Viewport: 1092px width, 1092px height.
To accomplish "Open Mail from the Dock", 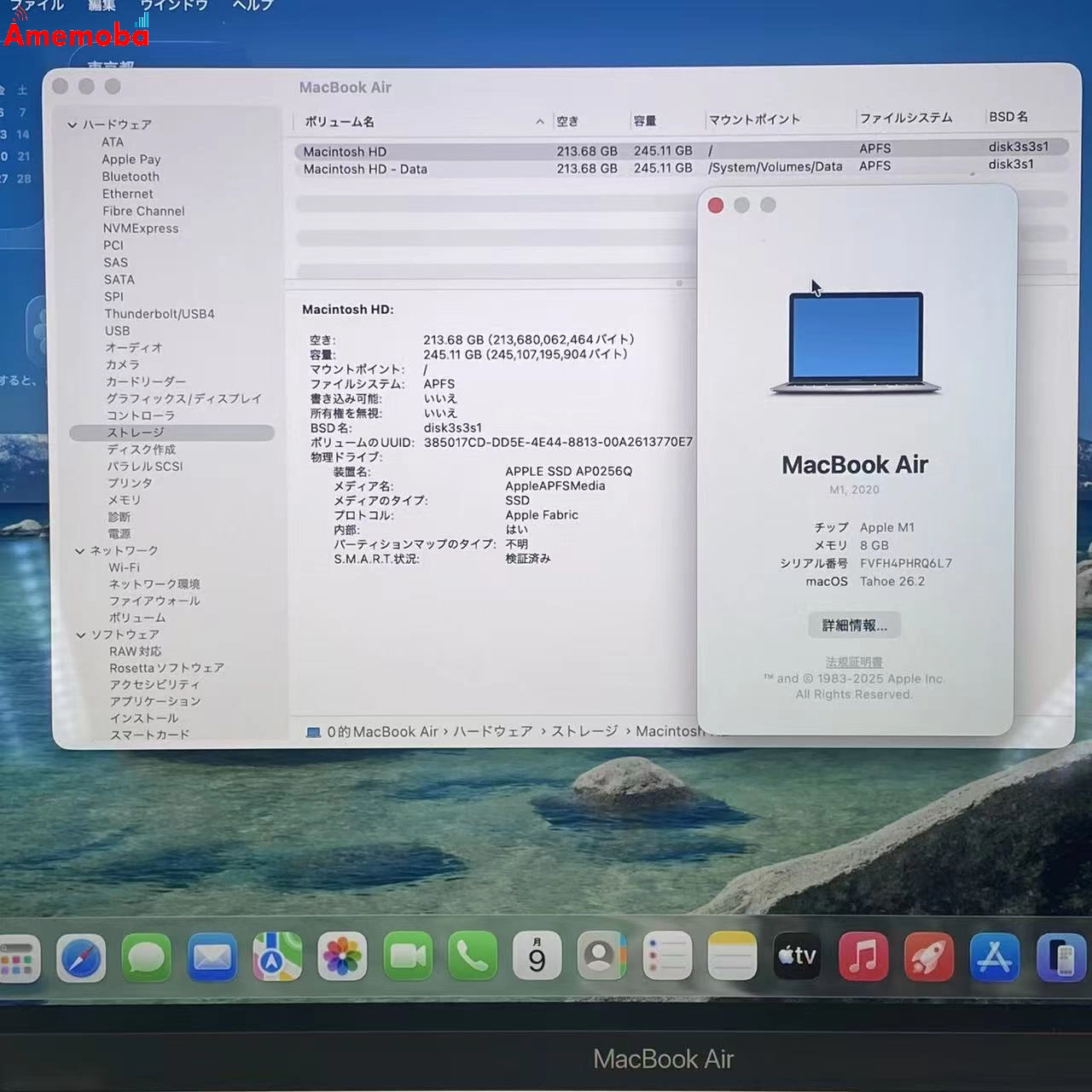I will coord(212,957).
